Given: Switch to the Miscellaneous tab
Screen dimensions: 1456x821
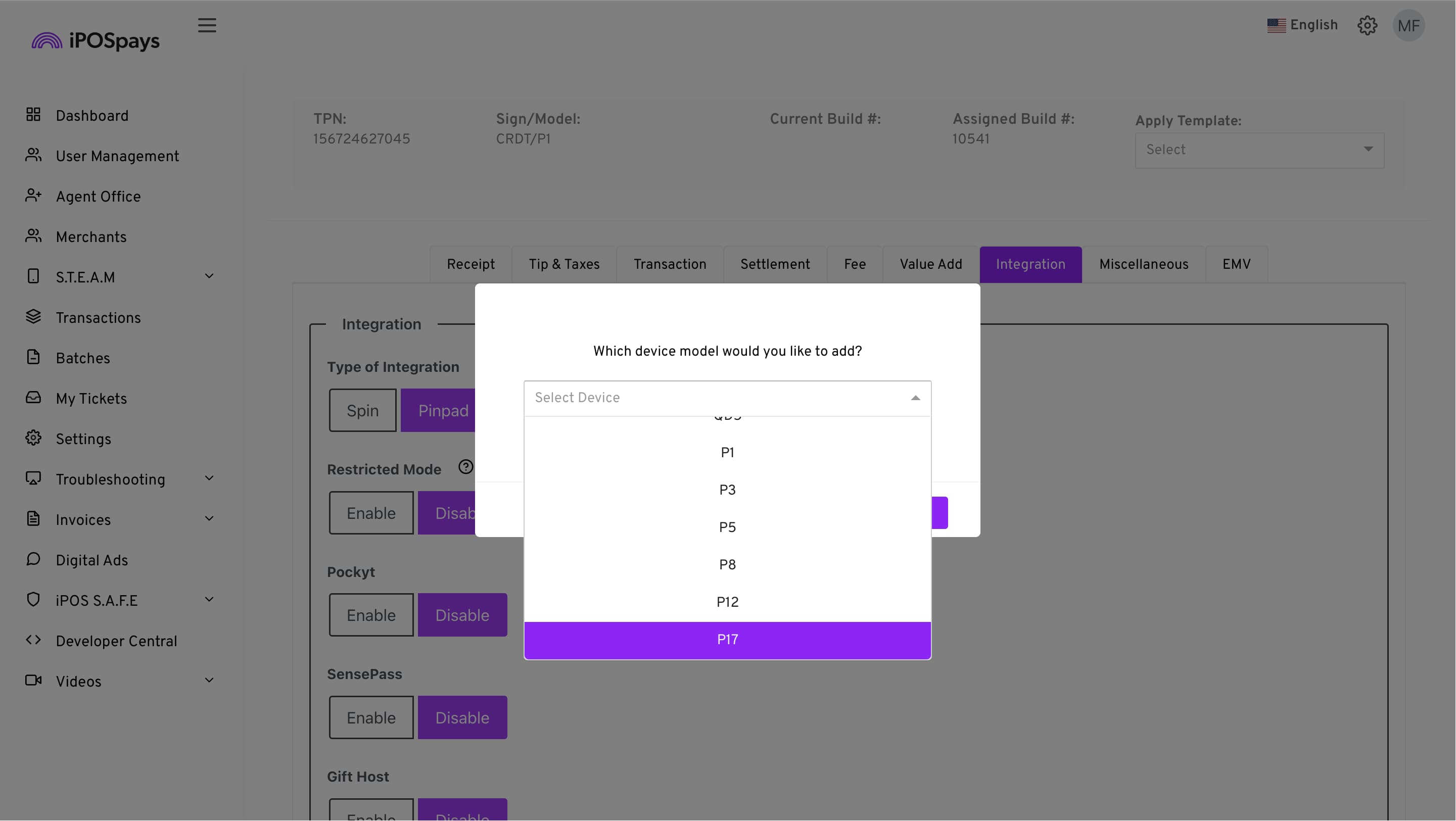Looking at the screenshot, I should [x=1143, y=265].
